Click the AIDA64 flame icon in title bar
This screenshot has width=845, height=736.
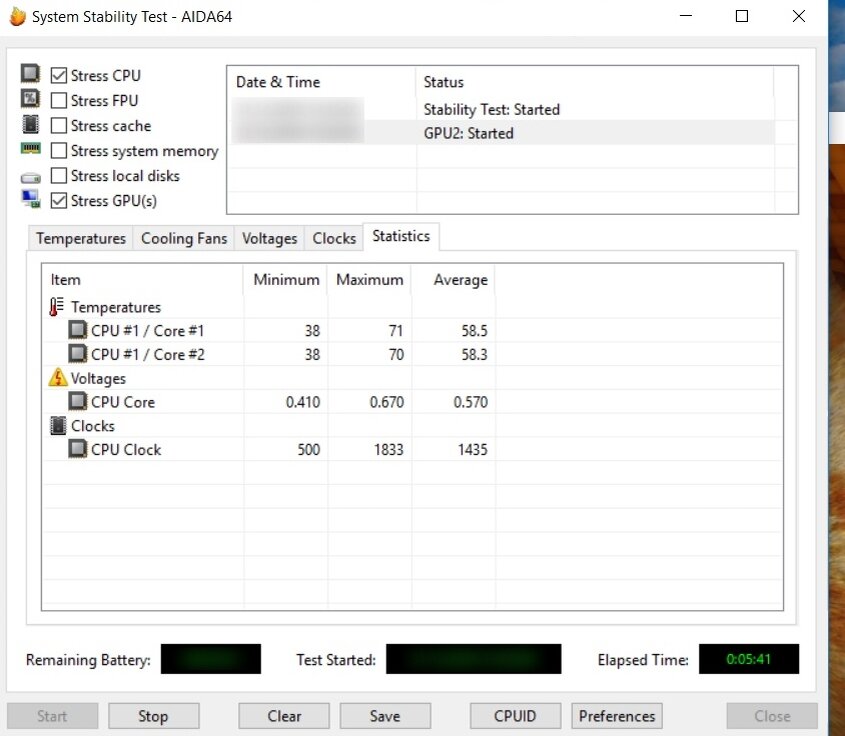(17, 16)
